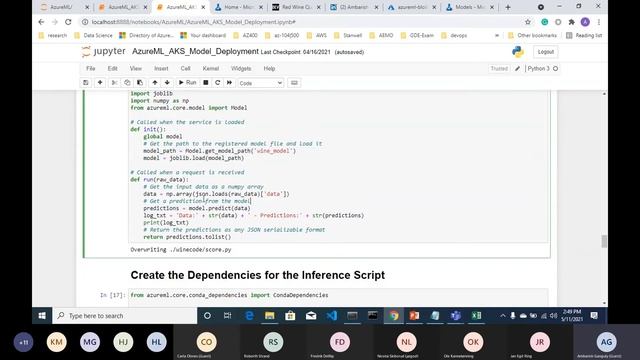
Task: Open the Insert menu
Action: point(161,69)
